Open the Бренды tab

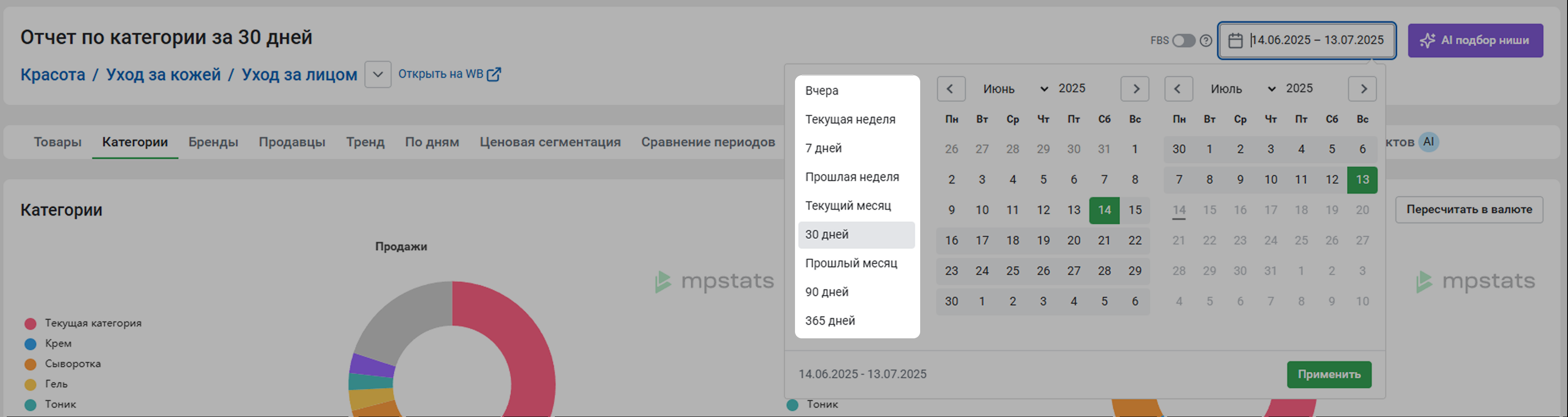(213, 142)
